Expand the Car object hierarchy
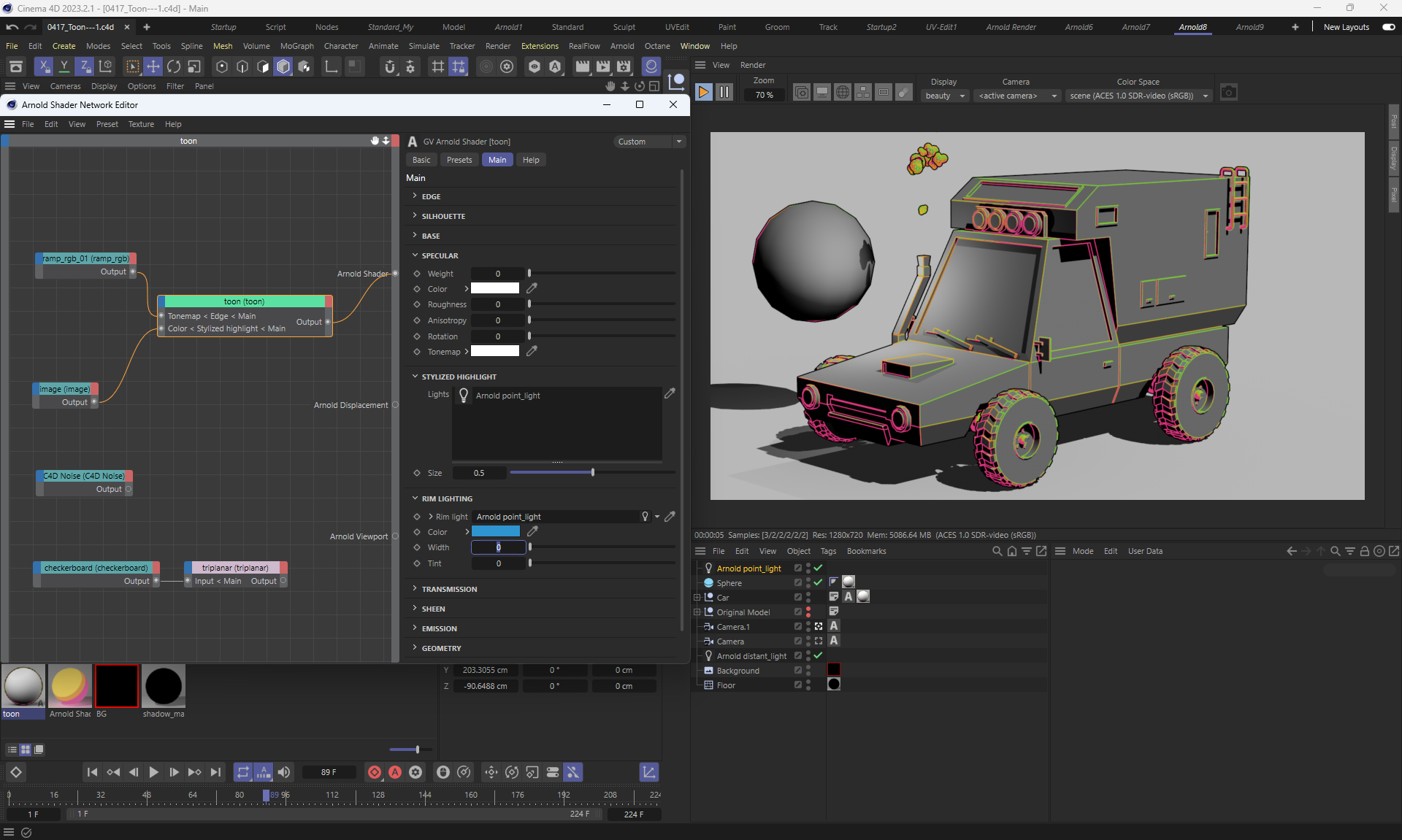1402x840 pixels. pyautogui.click(x=697, y=598)
